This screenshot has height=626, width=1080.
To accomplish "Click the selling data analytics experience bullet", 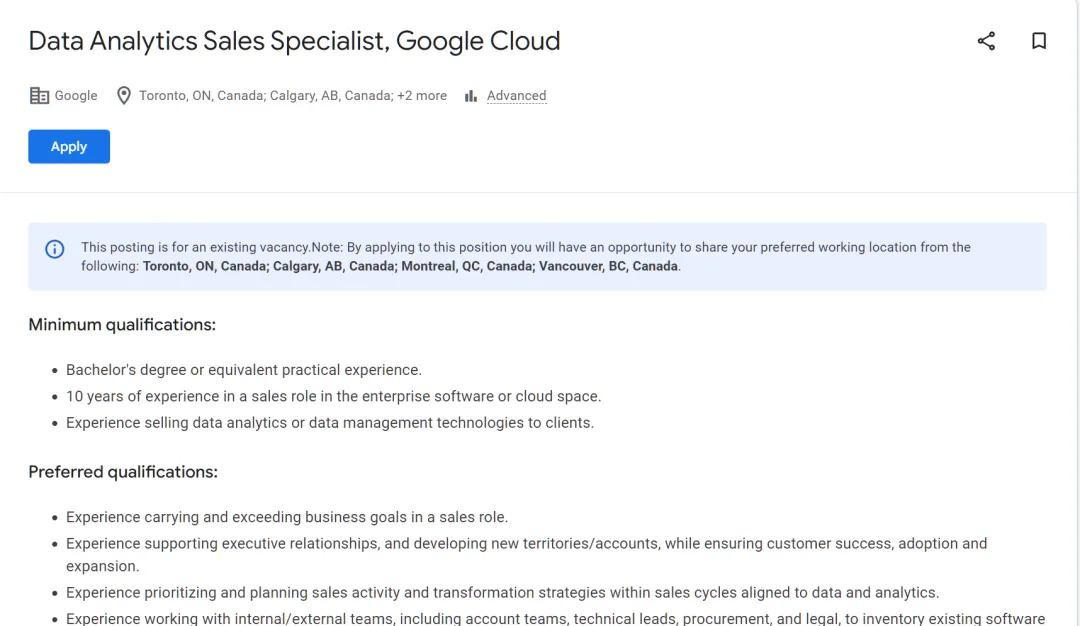I will click(330, 423).
